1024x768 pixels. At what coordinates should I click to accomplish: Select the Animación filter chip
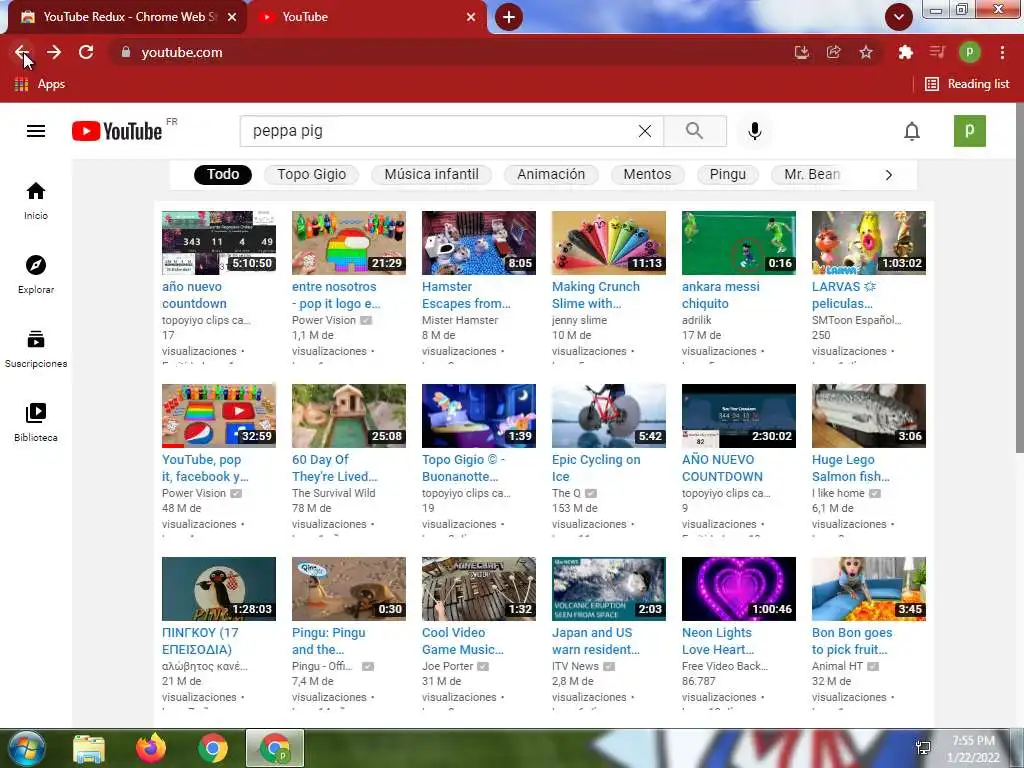(551, 174)
